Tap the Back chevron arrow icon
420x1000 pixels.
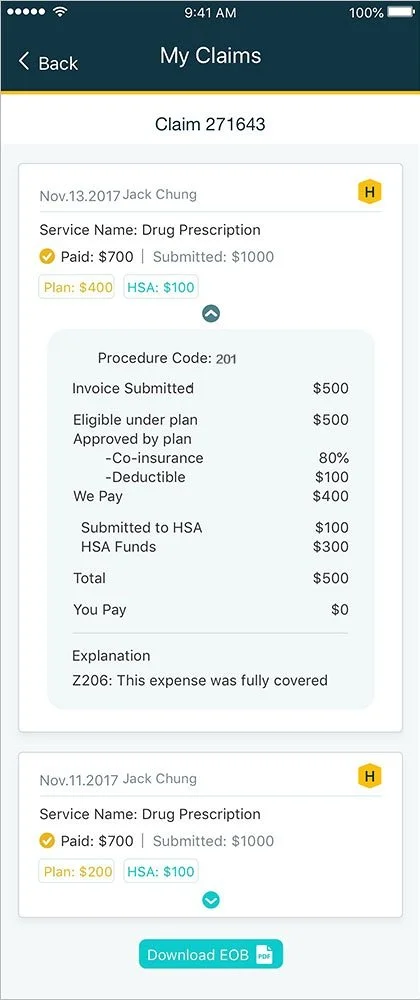24,62
